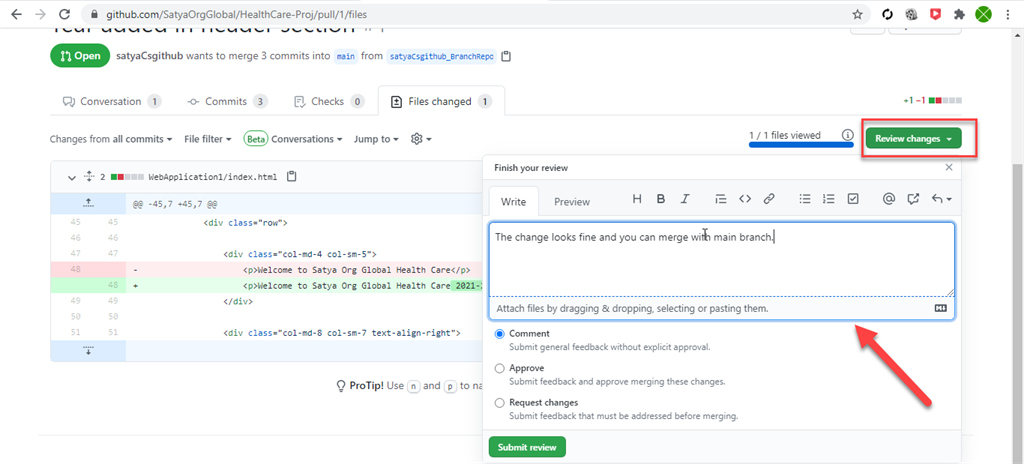Expand diff downward below line 51
The width and height of the screenshot is (1024, 464).
[x=88, y=351]
